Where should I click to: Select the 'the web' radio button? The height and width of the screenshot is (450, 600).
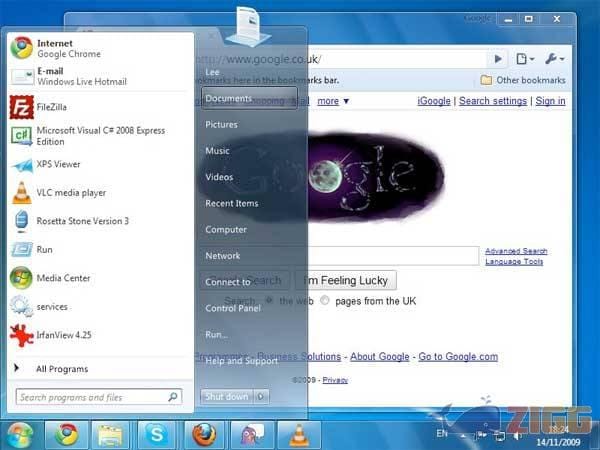tap(269, 300)
